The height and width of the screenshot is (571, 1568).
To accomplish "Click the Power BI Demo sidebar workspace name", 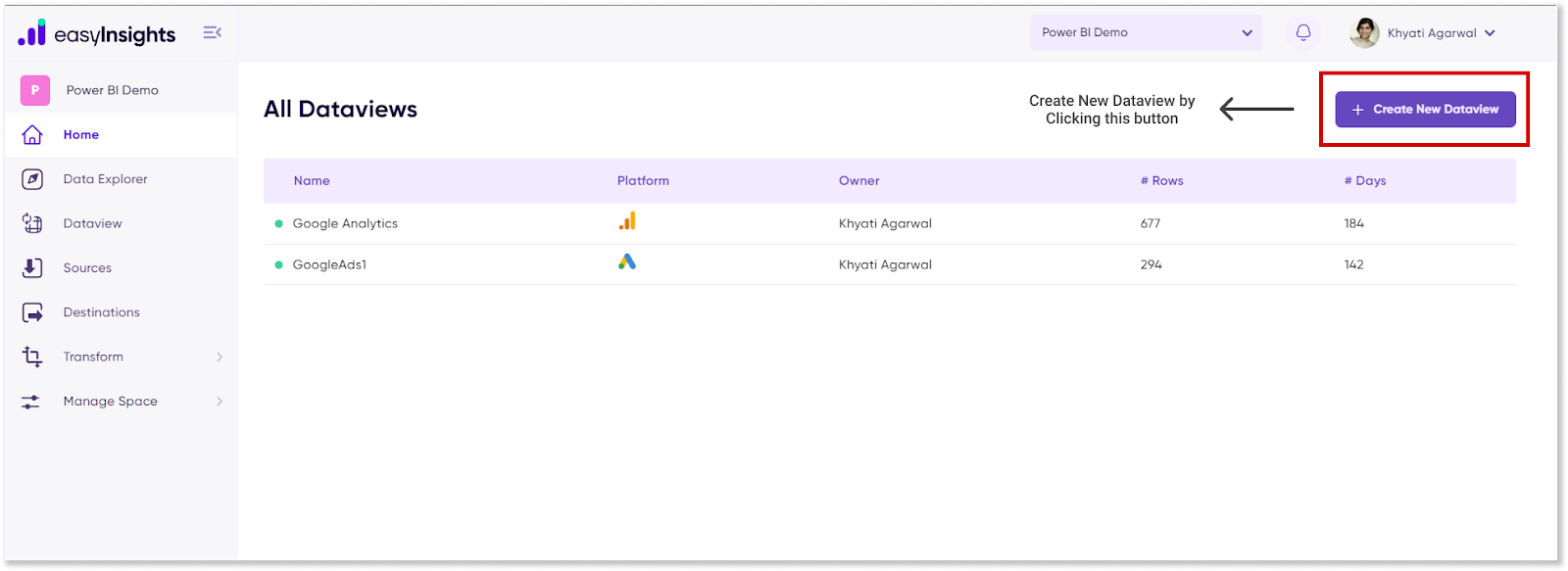I will (113, 90).
